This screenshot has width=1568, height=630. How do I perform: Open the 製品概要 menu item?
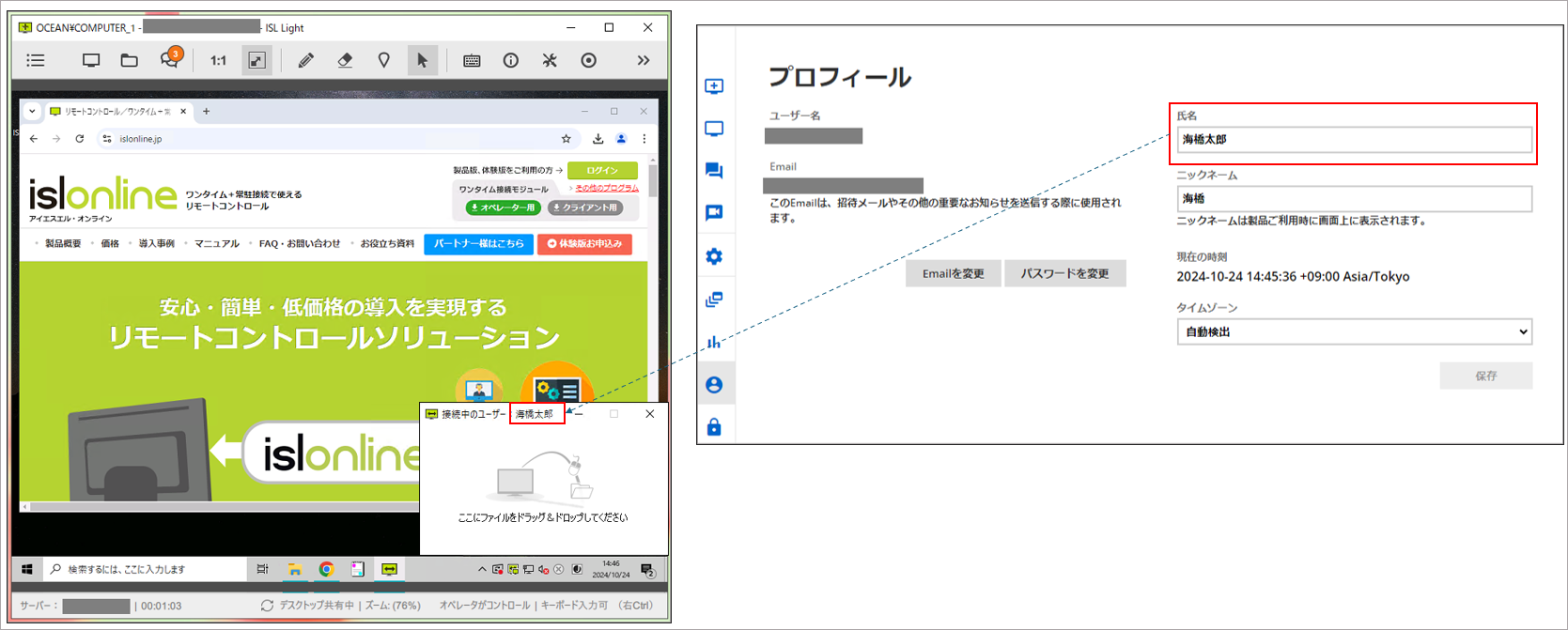pyautogui.click(x=63, y=243)
